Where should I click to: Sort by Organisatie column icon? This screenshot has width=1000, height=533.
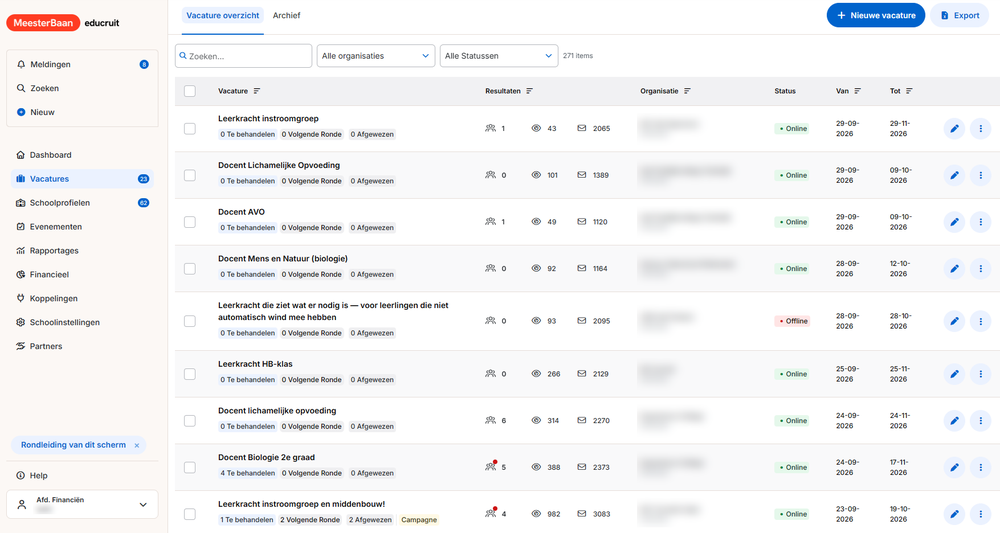point(688,91)
